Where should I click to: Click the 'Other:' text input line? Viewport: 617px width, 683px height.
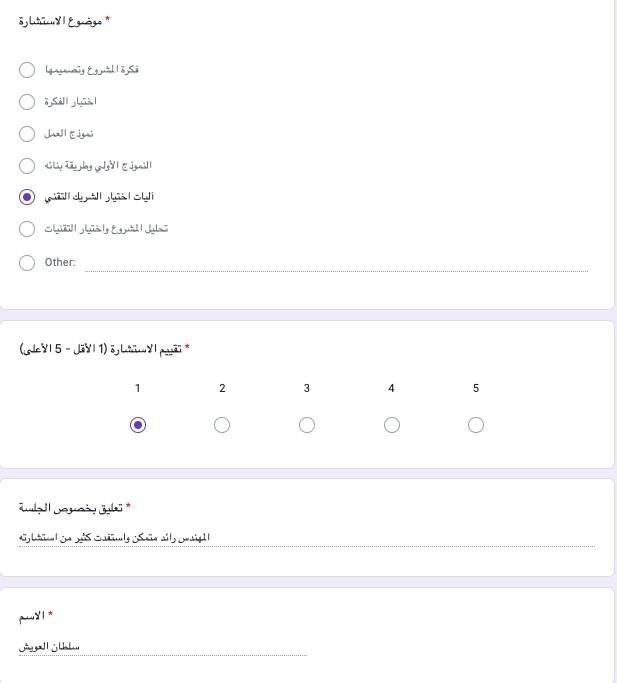pyautogui.click(x=335, y=262)
